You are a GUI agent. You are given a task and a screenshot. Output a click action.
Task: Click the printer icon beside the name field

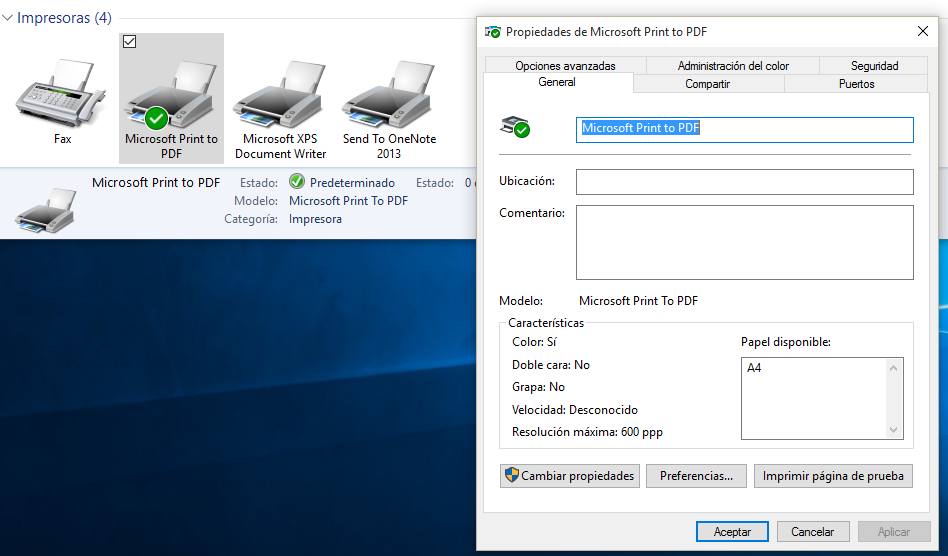tap(515, 127)
